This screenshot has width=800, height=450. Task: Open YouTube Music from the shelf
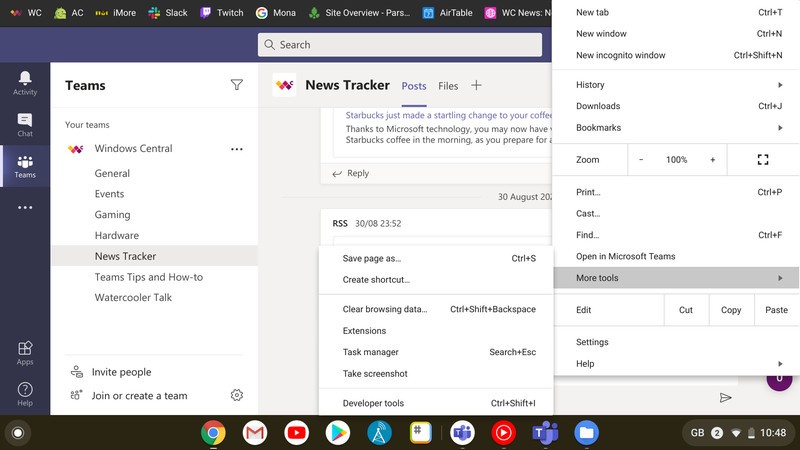click(504, 433)
